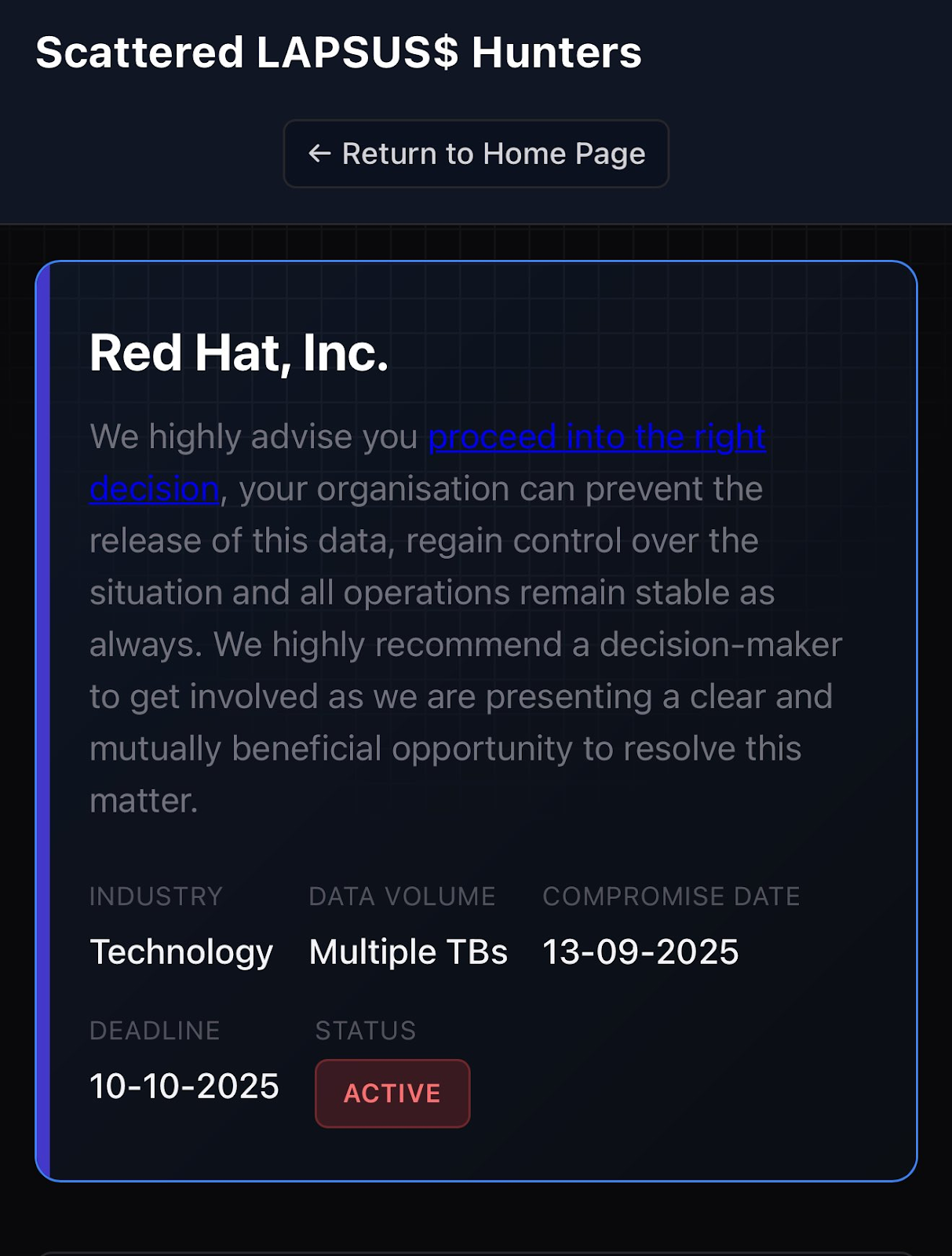Click the blue accent bar on card's left edge
The width and height of the screenshot is (952, 1256).
click(x=43, y=721)
